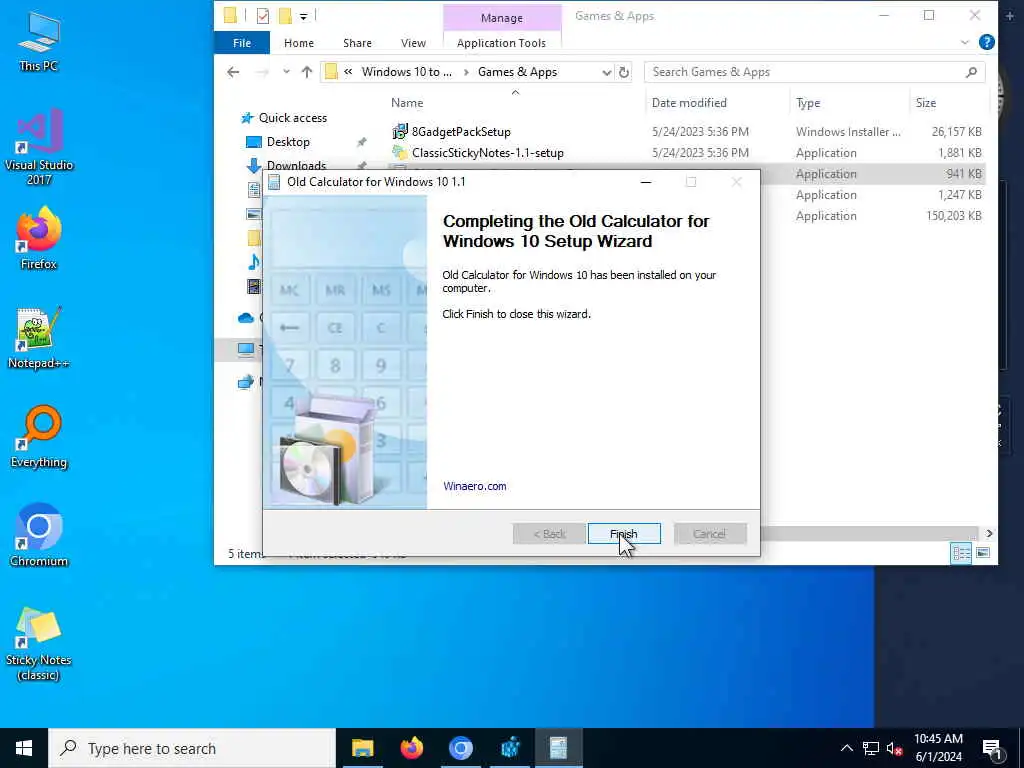Click the Windows Installer type cell
Viewport: 1024px width, 768px height.
click(848, 132)
